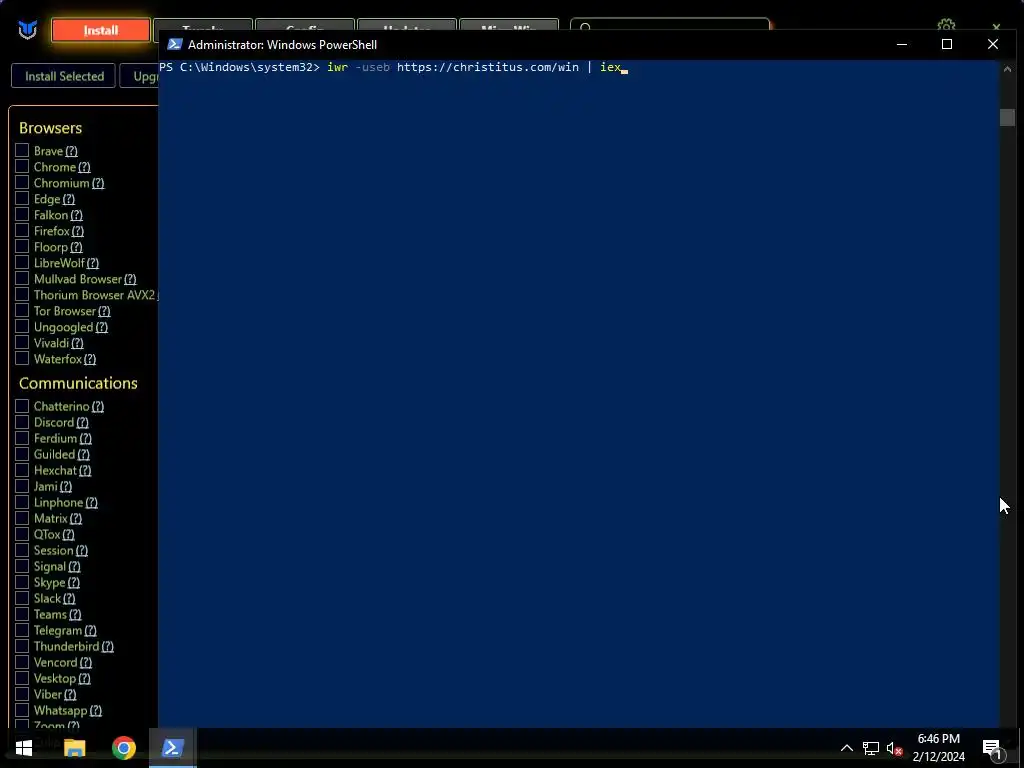1024x768 pixels.
Task: Switch to the Install tab
Action: (101, 30)
